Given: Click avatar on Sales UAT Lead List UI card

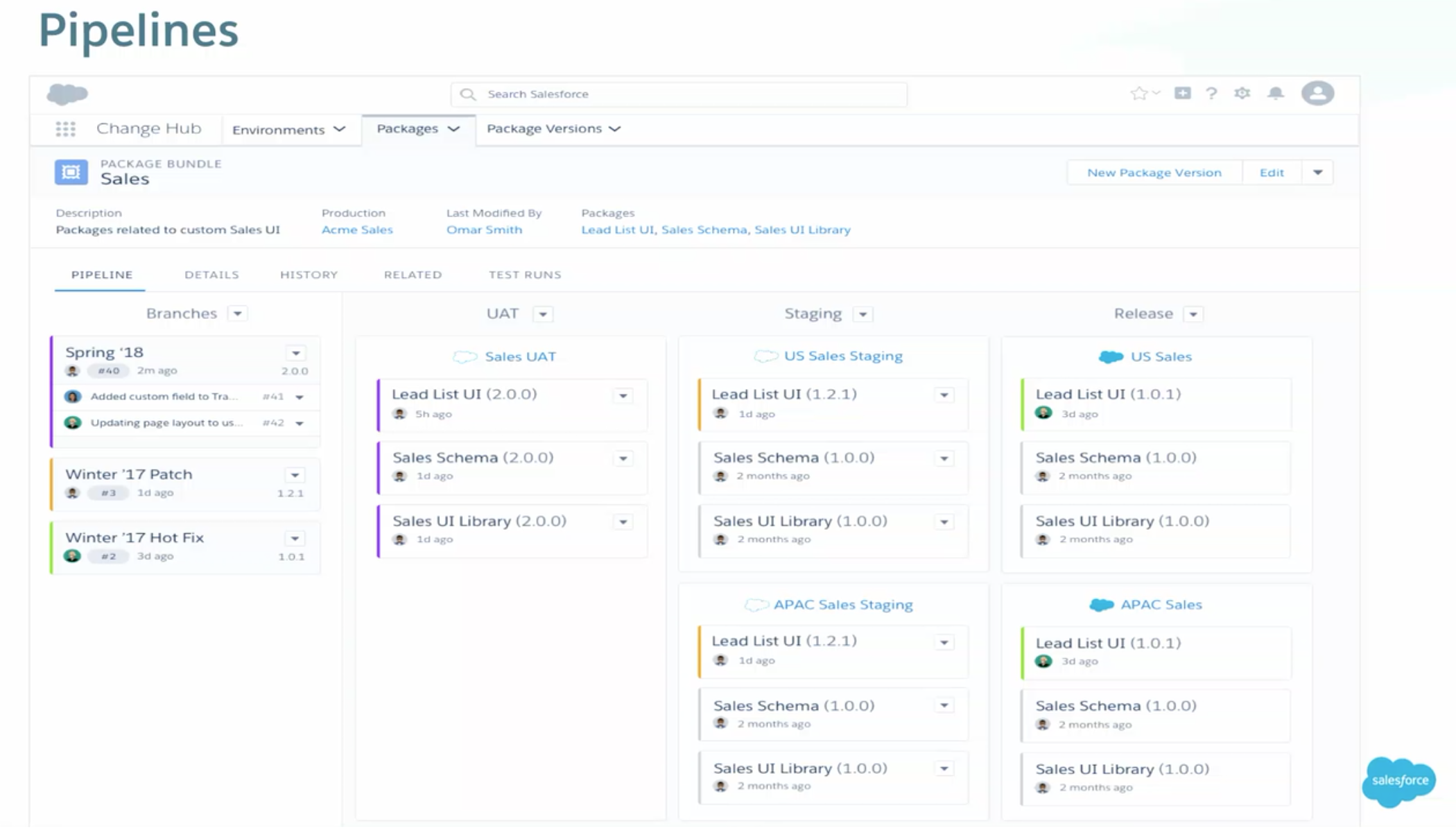Looking at the screenshot, I should point(400,414).
